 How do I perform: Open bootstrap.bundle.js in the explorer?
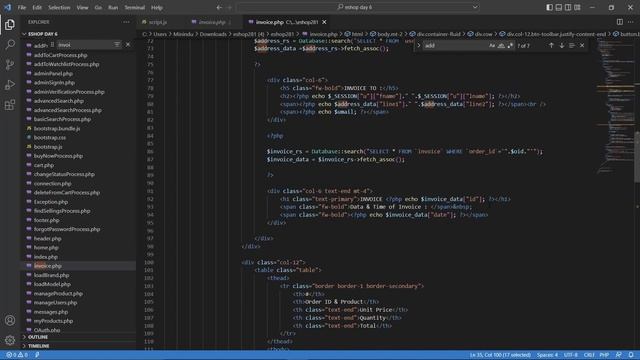pos(57,129)
